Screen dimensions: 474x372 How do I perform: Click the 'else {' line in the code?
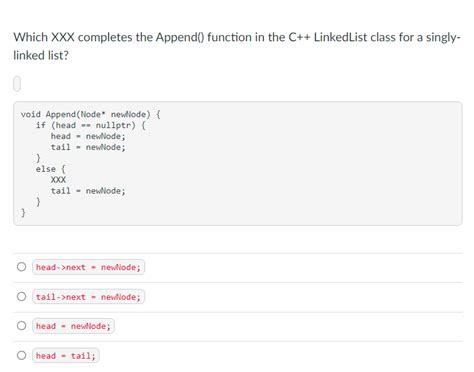tap(51, 169)
